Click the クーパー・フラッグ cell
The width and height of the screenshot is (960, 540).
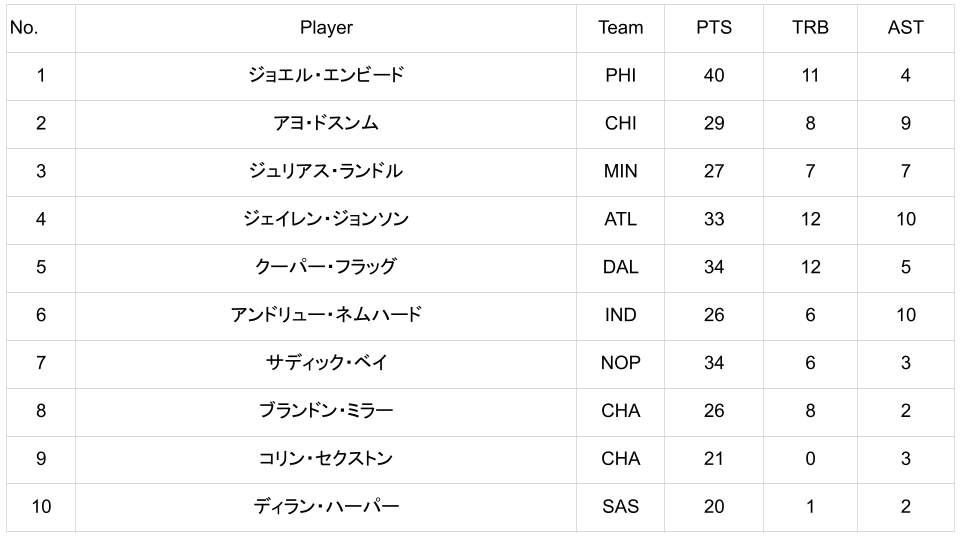pyautogui.click(x=326, y=267)
